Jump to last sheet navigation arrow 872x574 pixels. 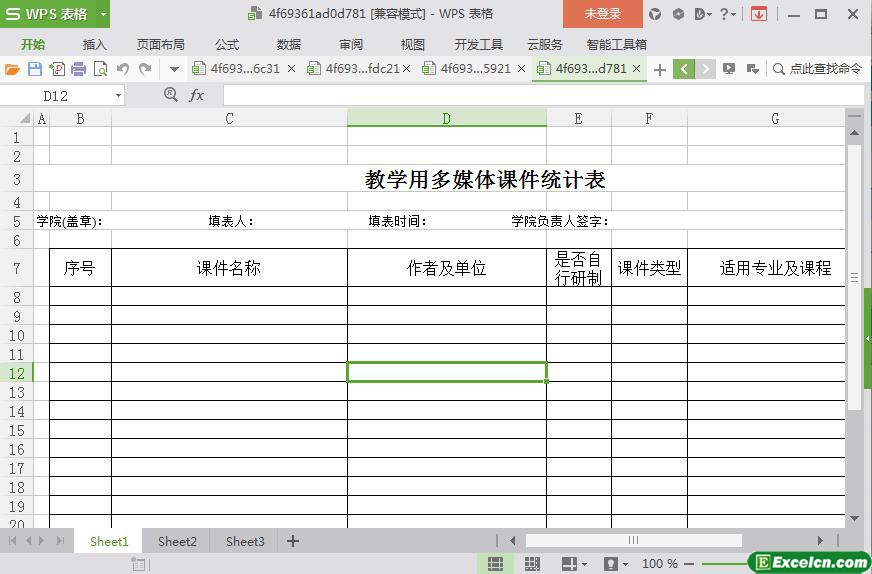[61, 541]
